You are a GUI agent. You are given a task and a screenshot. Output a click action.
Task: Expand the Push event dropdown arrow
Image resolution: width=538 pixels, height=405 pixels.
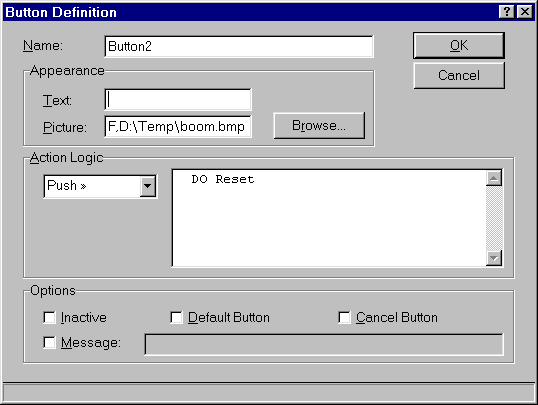148,186
